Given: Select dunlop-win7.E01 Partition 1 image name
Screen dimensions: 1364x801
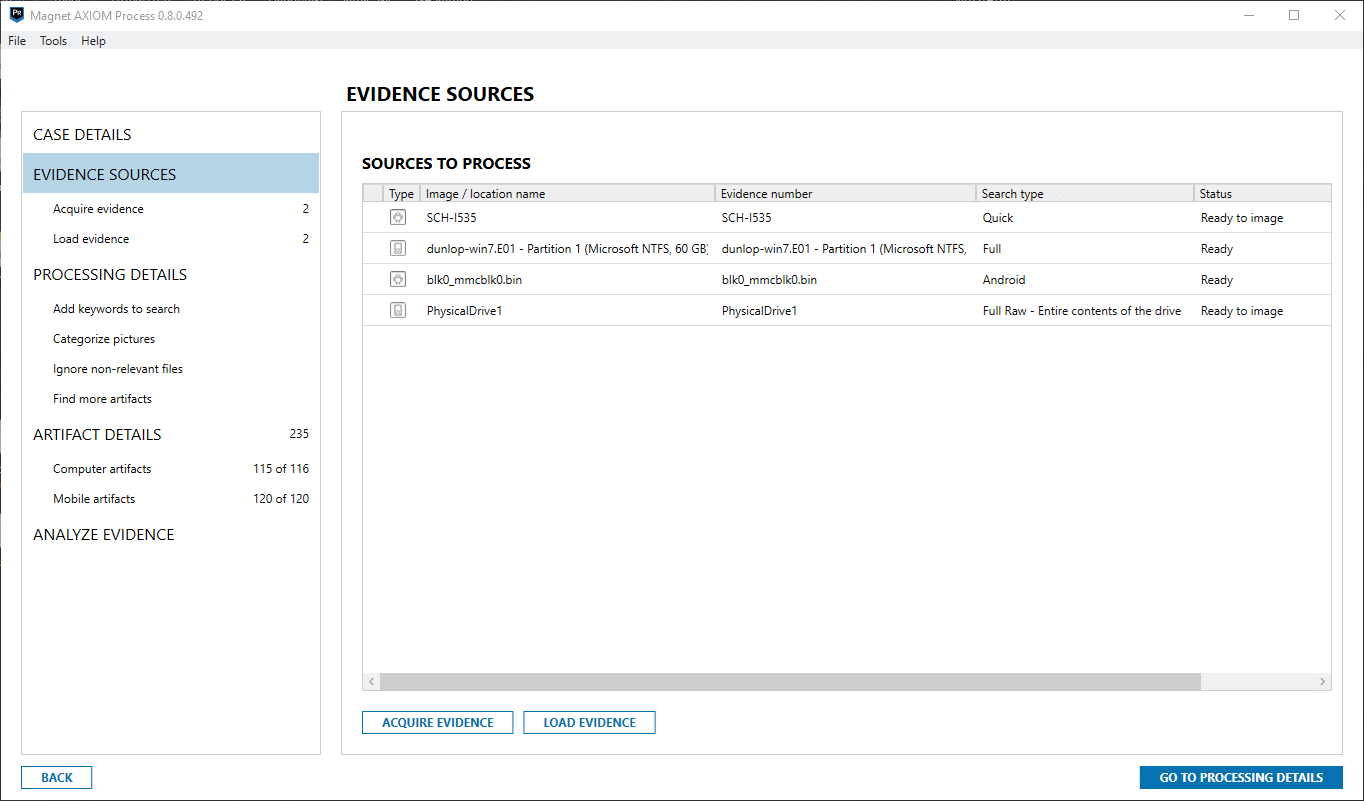Looking at the screenshot, I should pyautogui.click(x=567, y=248).
